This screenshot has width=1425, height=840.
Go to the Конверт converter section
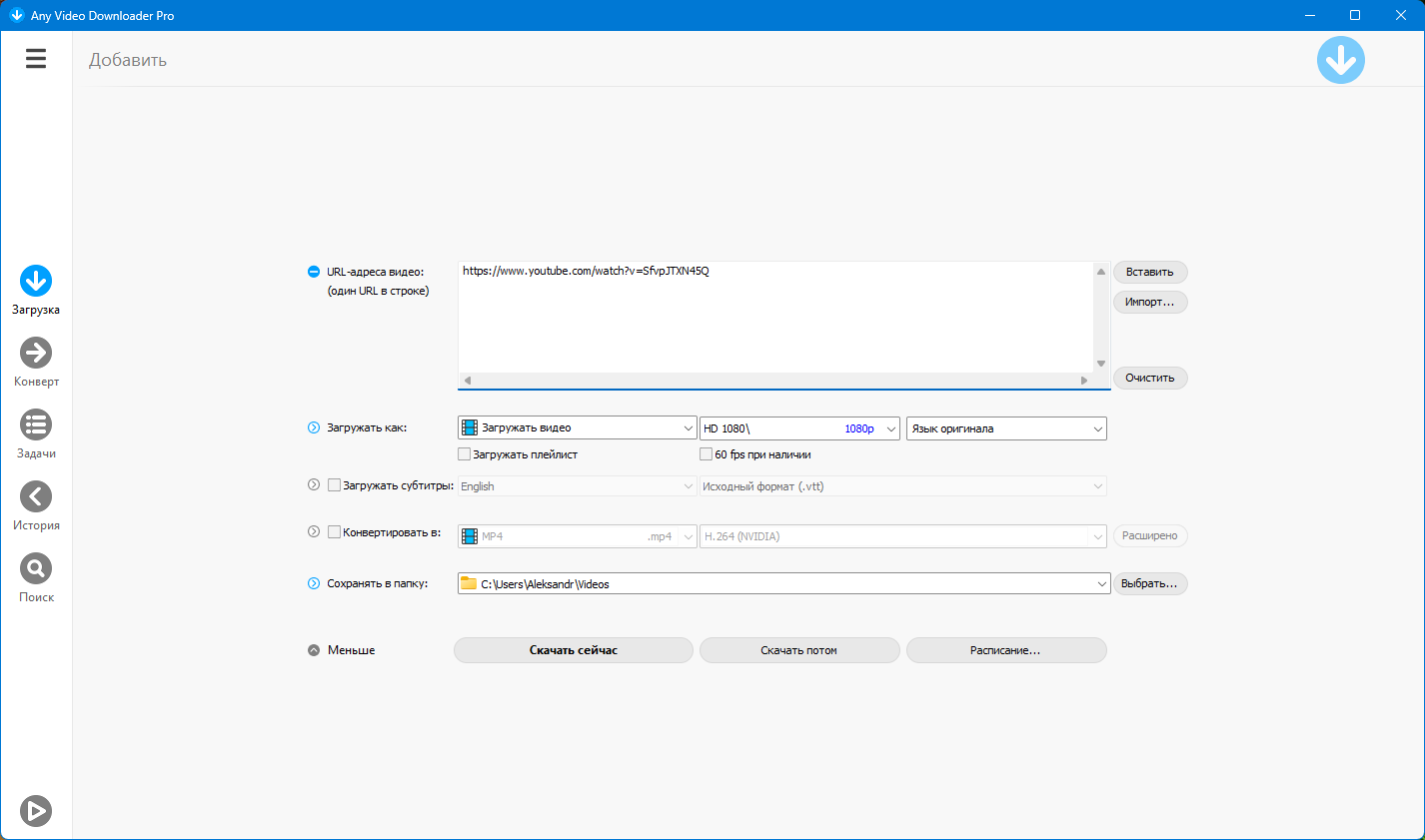[x=36, y=354]
